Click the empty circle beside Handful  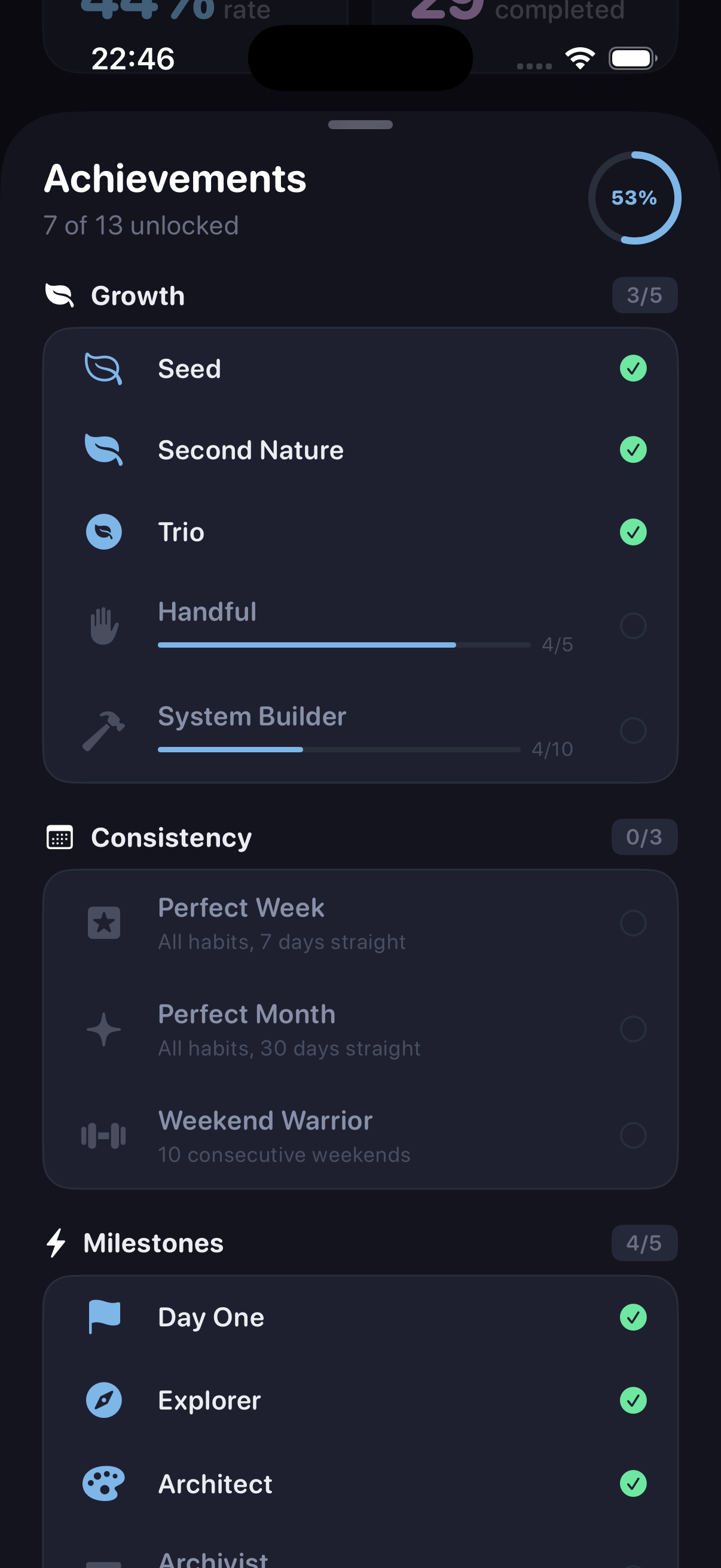[633, 625]
